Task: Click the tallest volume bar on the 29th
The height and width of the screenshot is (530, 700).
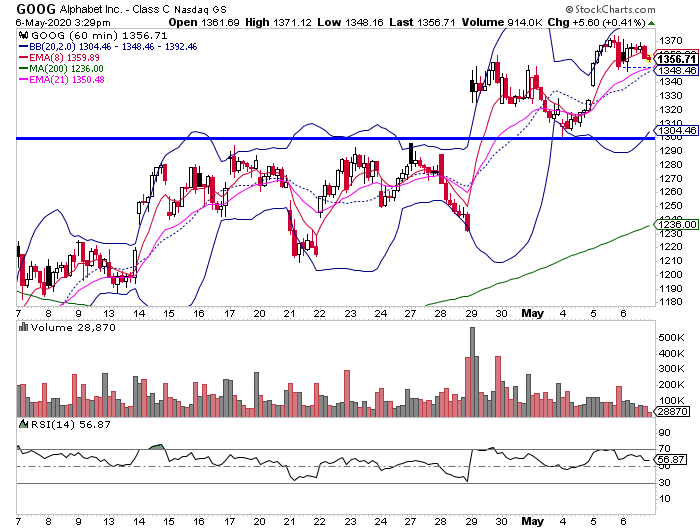Action: (x=472, y=372)
